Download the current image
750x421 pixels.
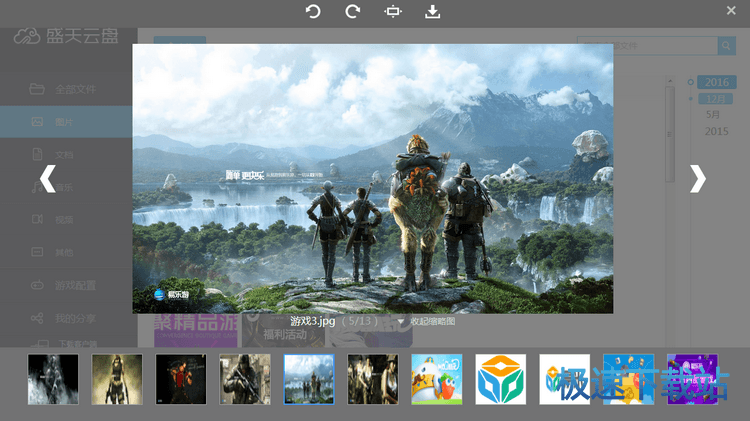(x=432, y=11)
